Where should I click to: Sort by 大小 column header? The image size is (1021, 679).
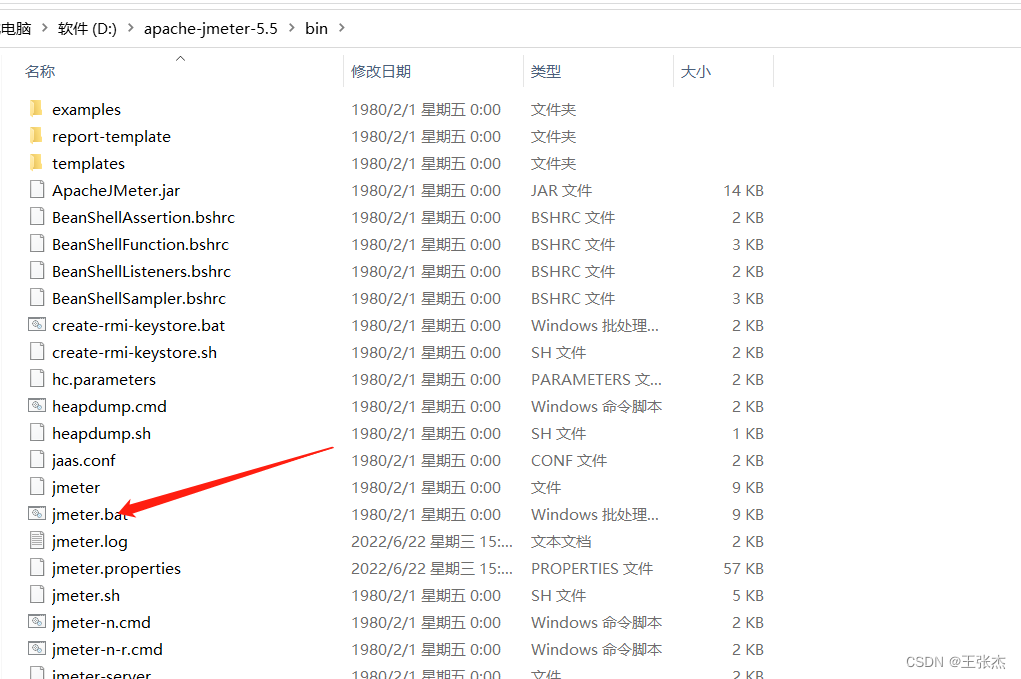tap(695, 71)
